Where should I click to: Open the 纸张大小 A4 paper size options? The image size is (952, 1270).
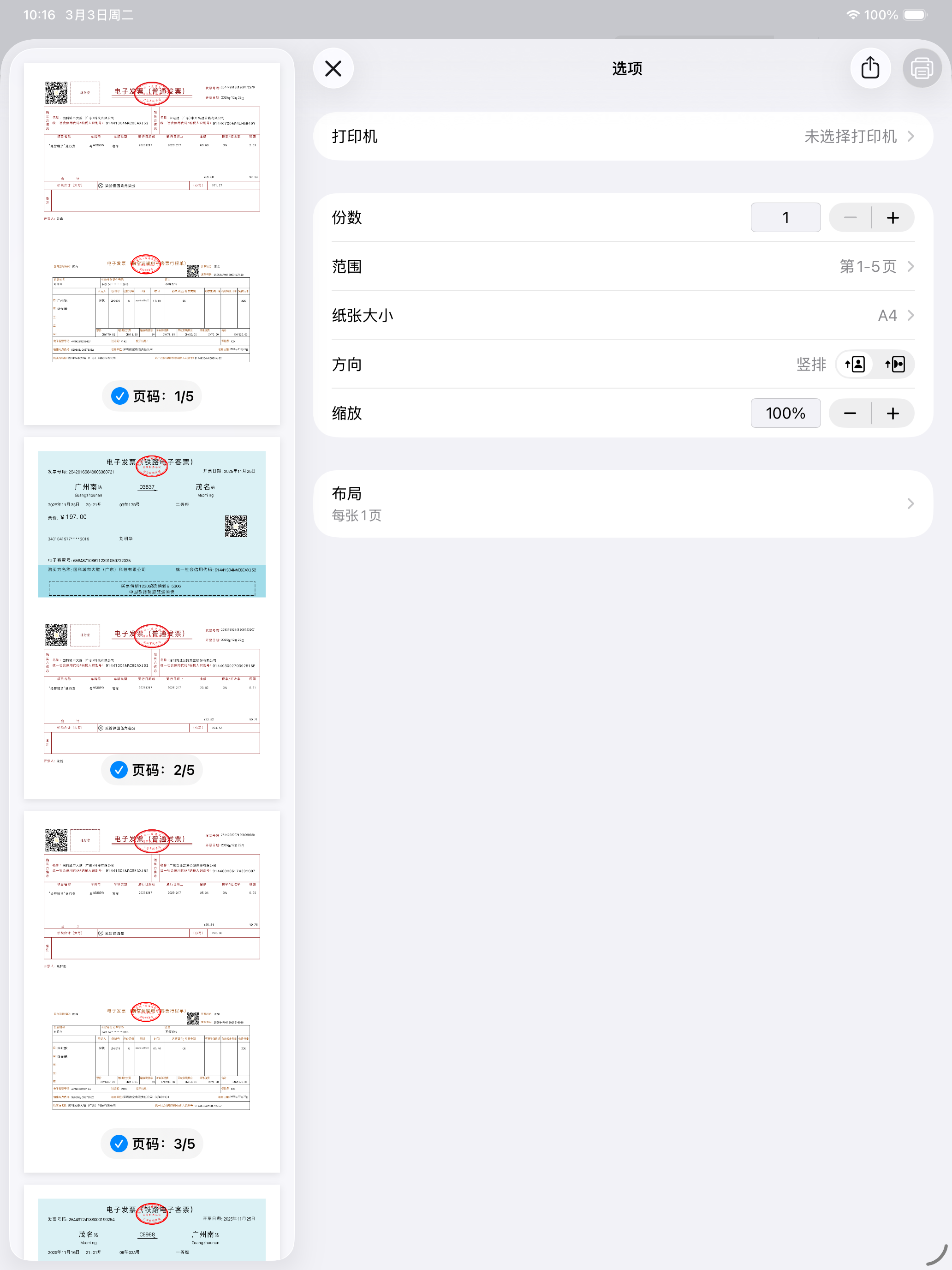point(625,315)
